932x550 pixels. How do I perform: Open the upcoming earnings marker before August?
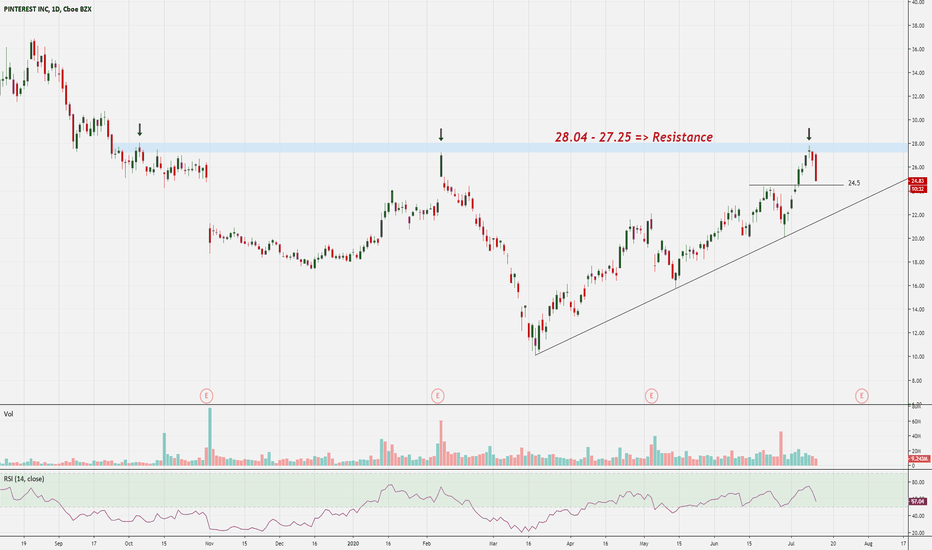click(x=861, y=395)
